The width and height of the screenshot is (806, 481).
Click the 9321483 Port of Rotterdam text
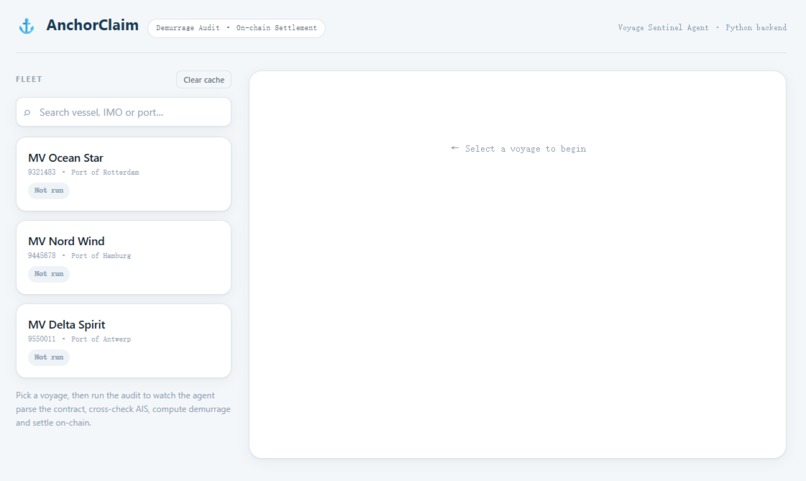pos(83,172)
